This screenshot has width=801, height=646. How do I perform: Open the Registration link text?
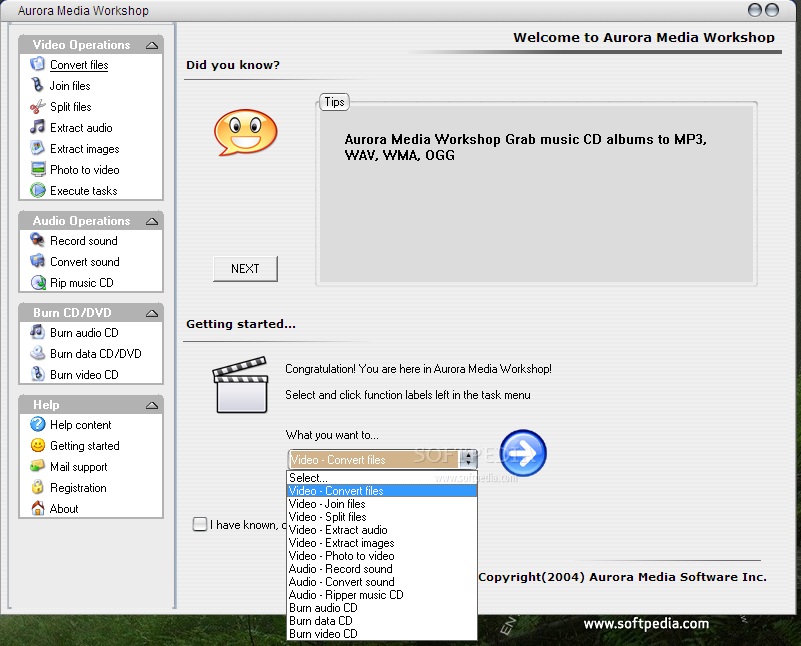click(78, 488)
